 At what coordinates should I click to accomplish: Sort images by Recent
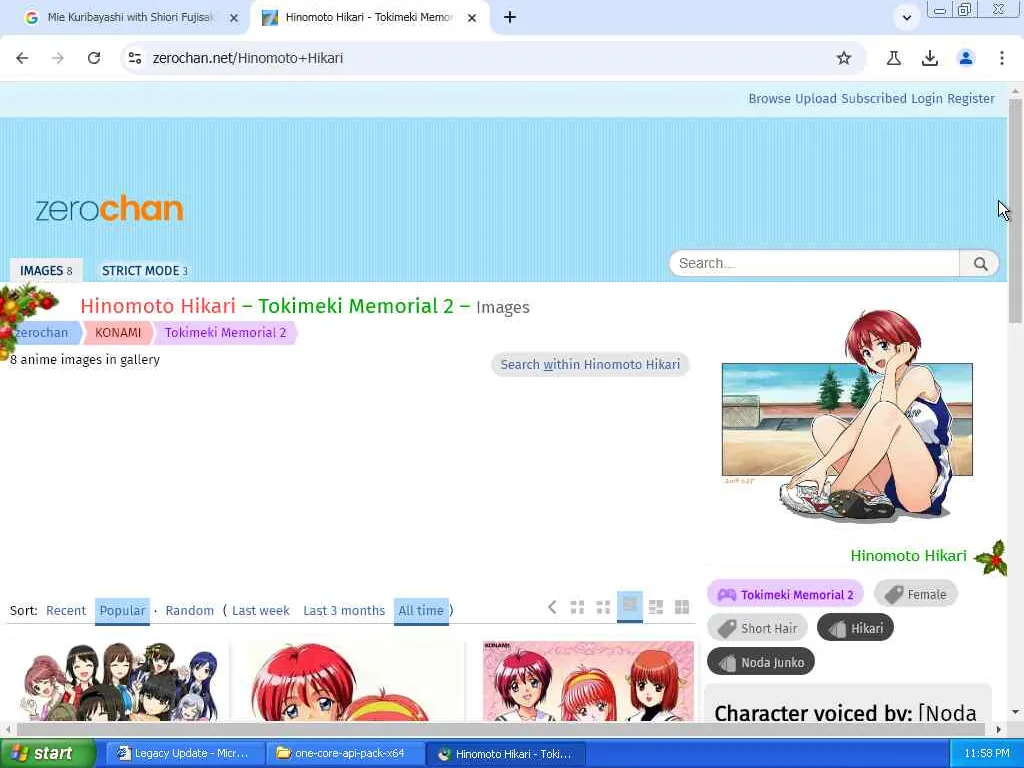pos(66,611)
